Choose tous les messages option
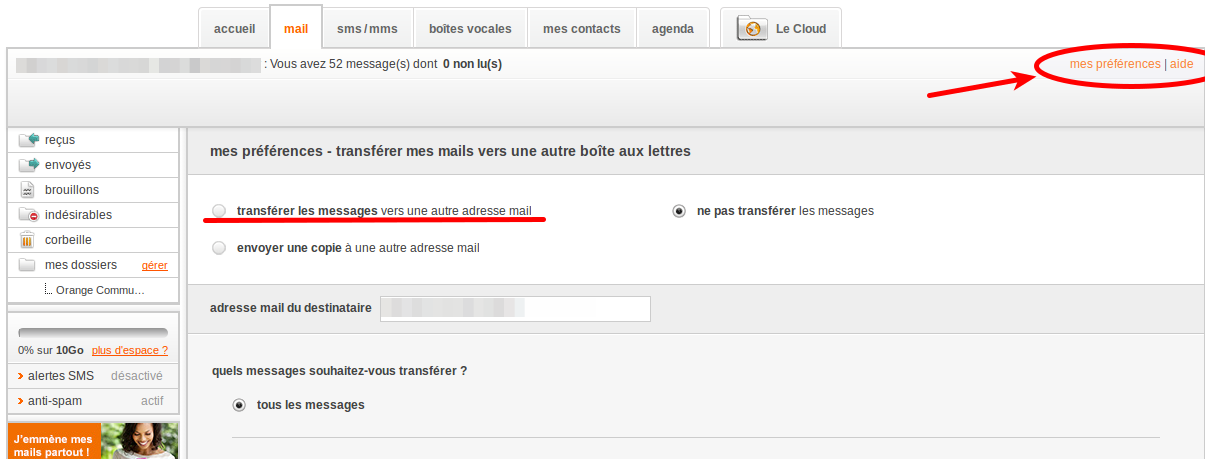The width and height of the screenshot is (1205, 459). (239, 405)
